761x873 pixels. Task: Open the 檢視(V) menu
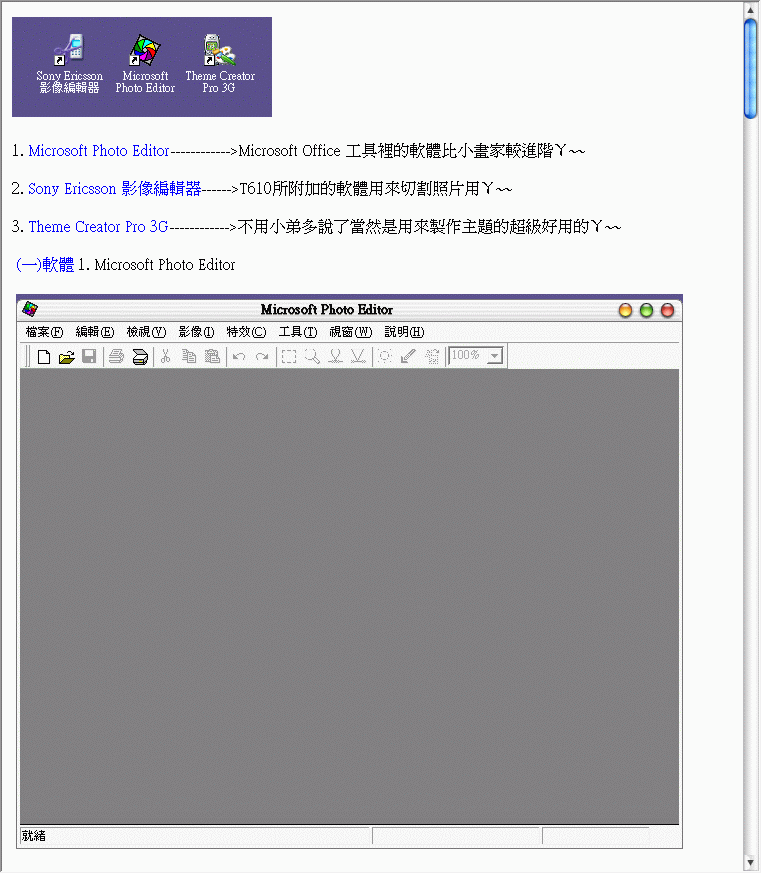(x=146, y=332)
